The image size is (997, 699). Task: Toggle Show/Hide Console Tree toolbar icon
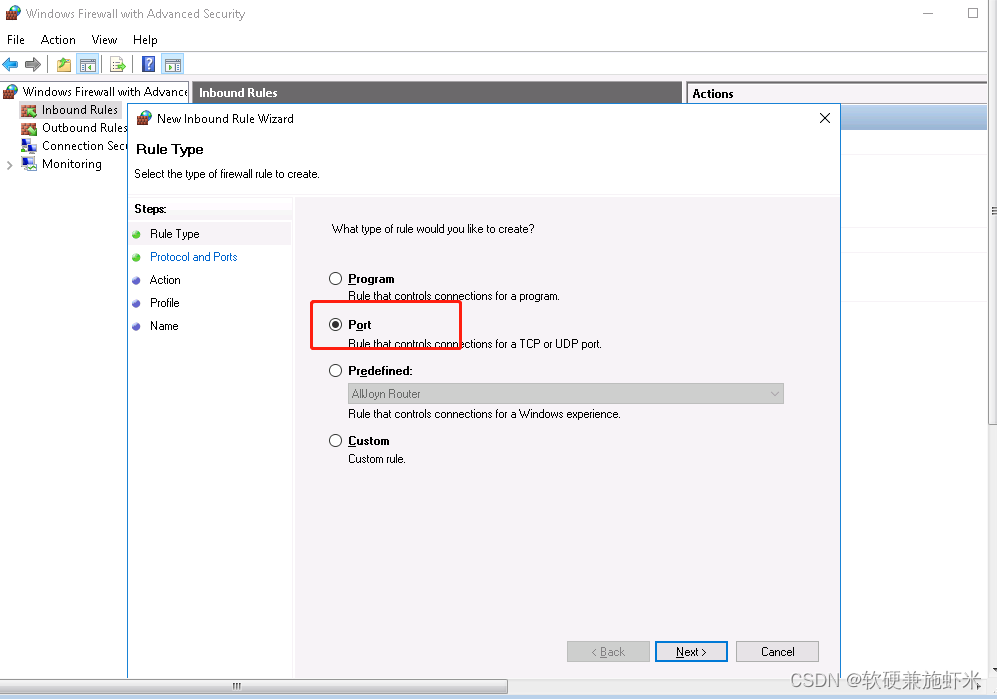tap(87, 64)
